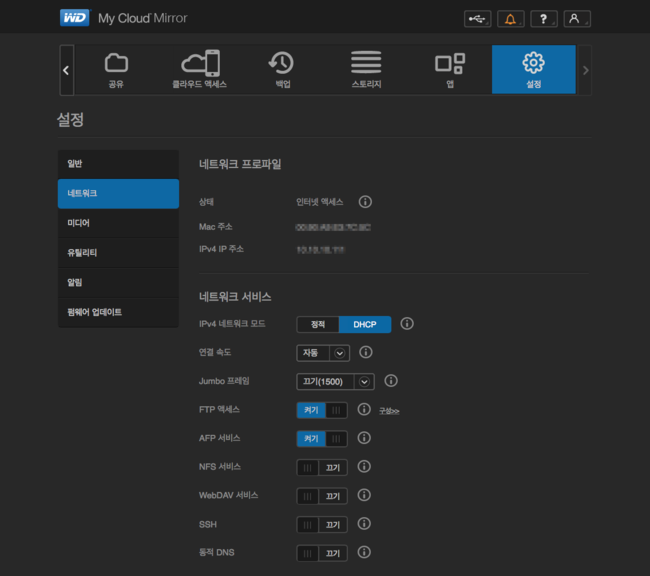Select DHCP IPv4 network mode

point(365,324)
